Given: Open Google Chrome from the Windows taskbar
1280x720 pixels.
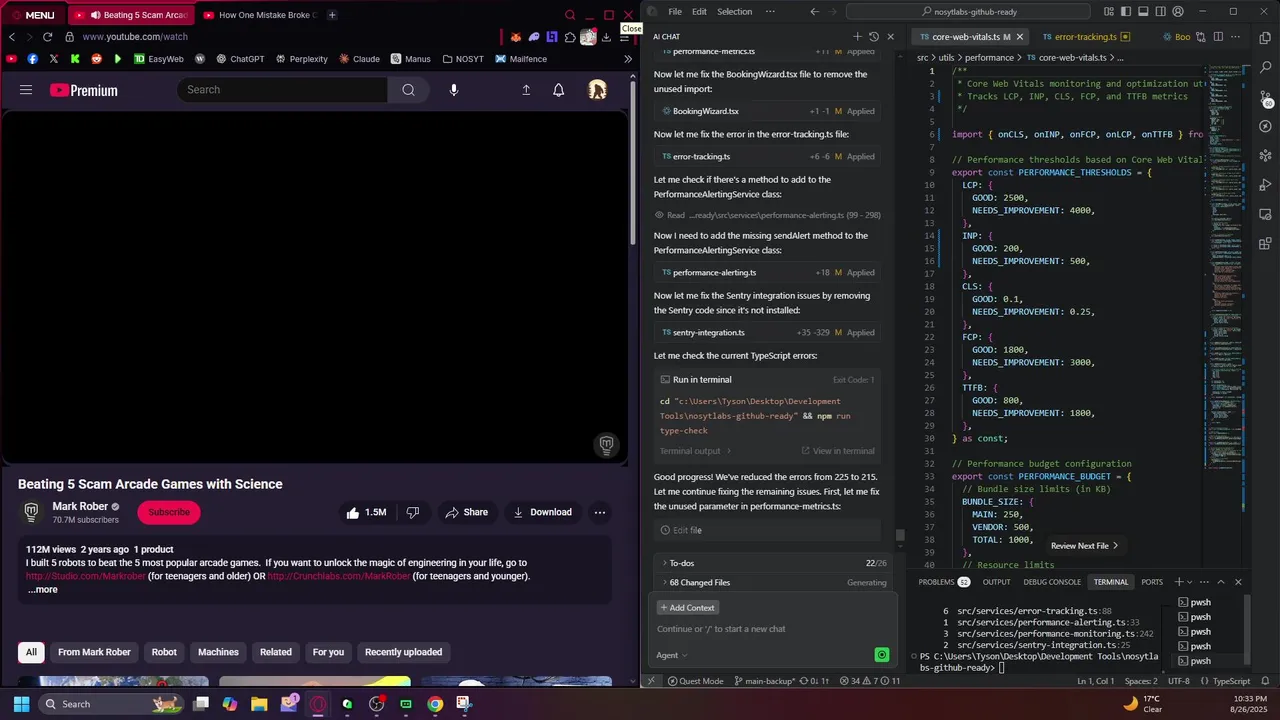Looking at the screenshot, I should click(x=435, y=704).
